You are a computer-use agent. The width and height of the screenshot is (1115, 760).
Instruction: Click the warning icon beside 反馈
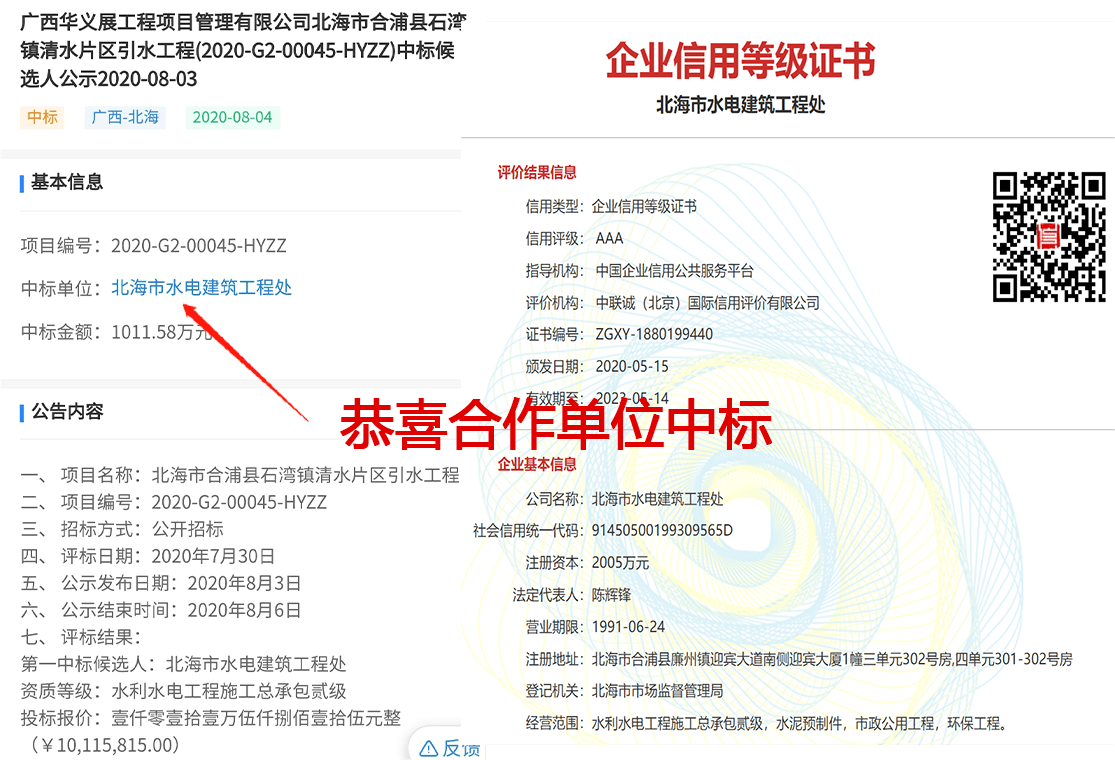click(x=429, y=749)
